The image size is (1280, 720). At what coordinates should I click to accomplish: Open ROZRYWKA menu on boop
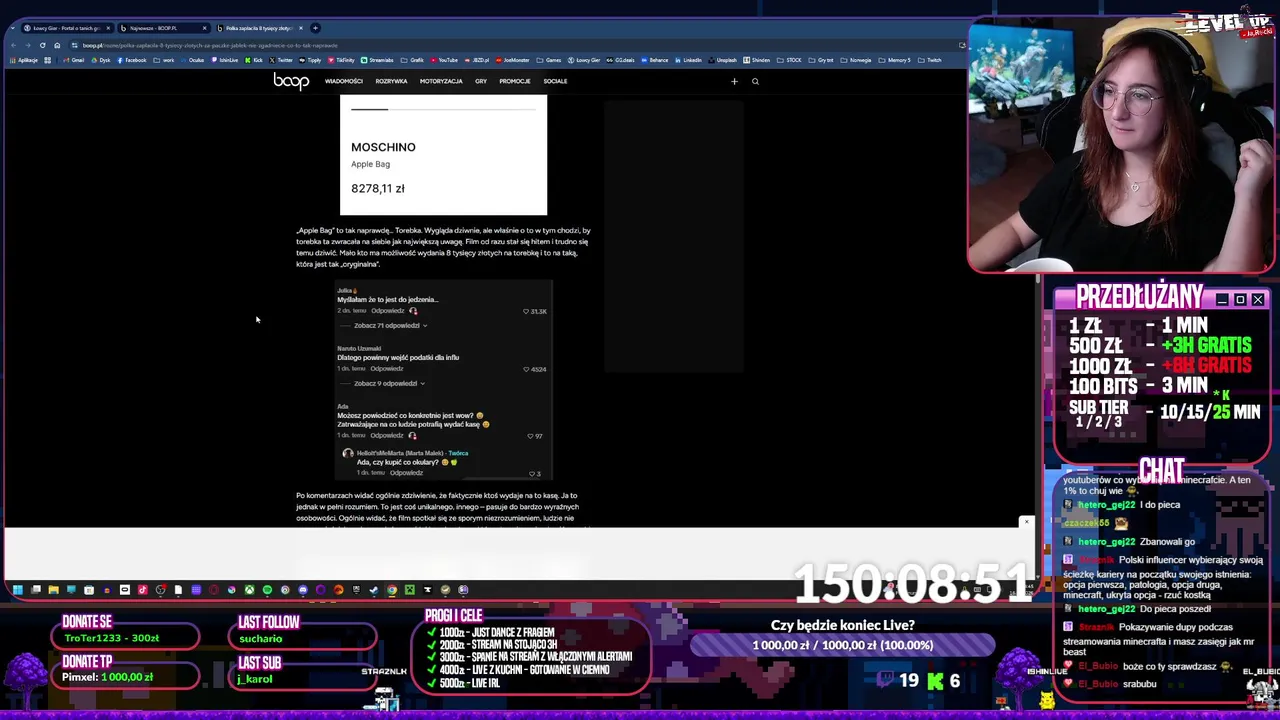pos(391,81)
